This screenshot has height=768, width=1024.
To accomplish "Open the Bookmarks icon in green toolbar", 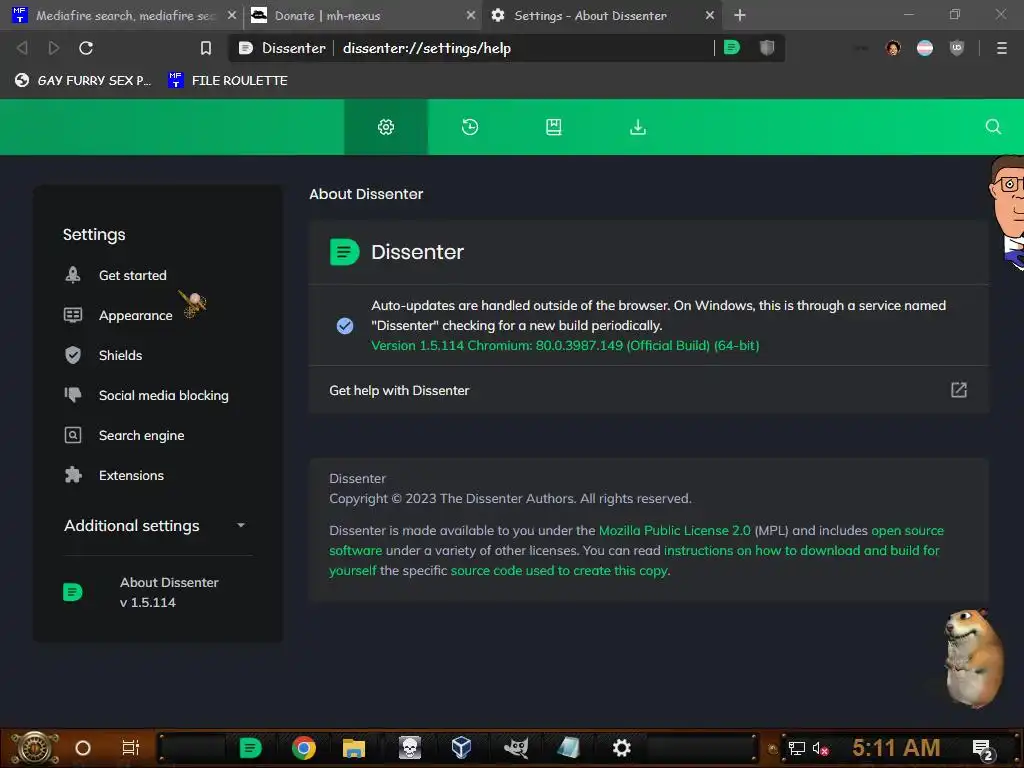I will pyautogui.click(x=553, y=127).
